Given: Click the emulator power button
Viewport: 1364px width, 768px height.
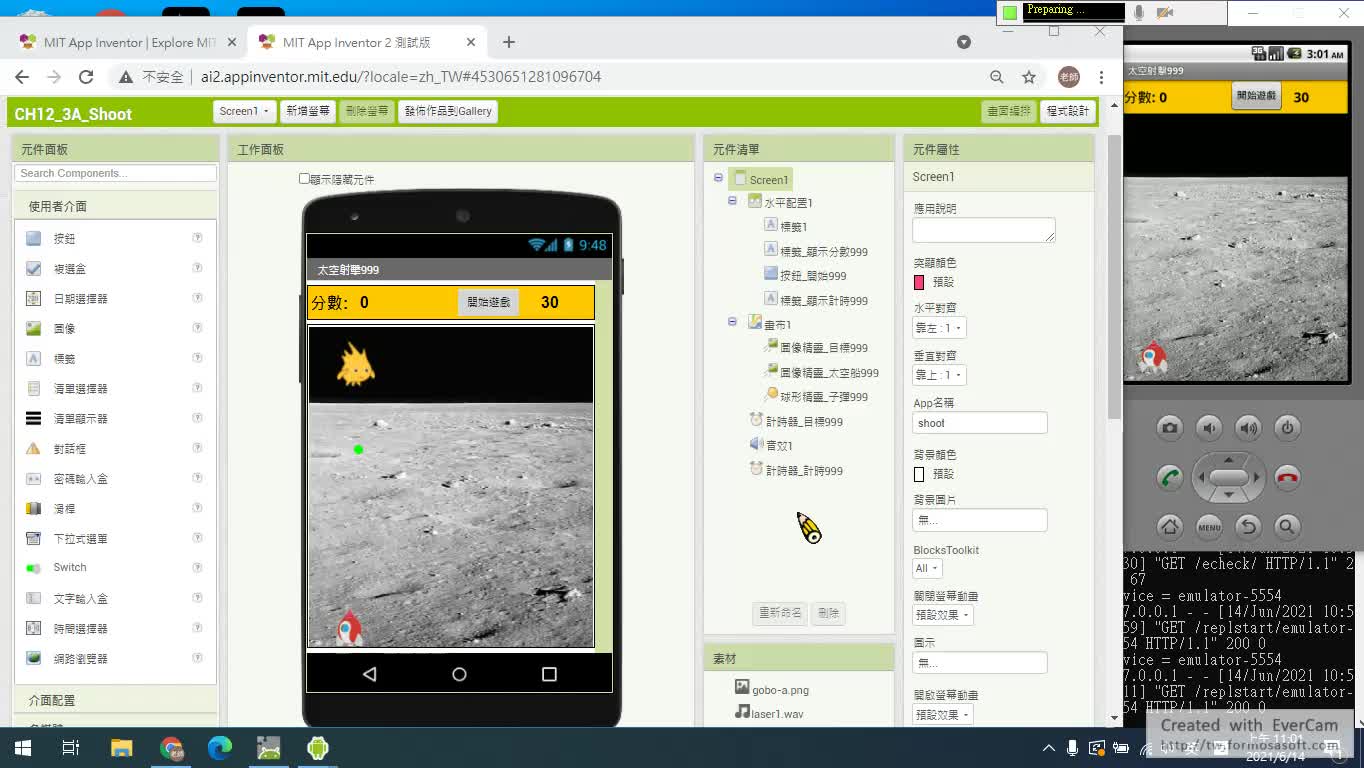Looking at the screenshot, I should tap(1288, 428).
